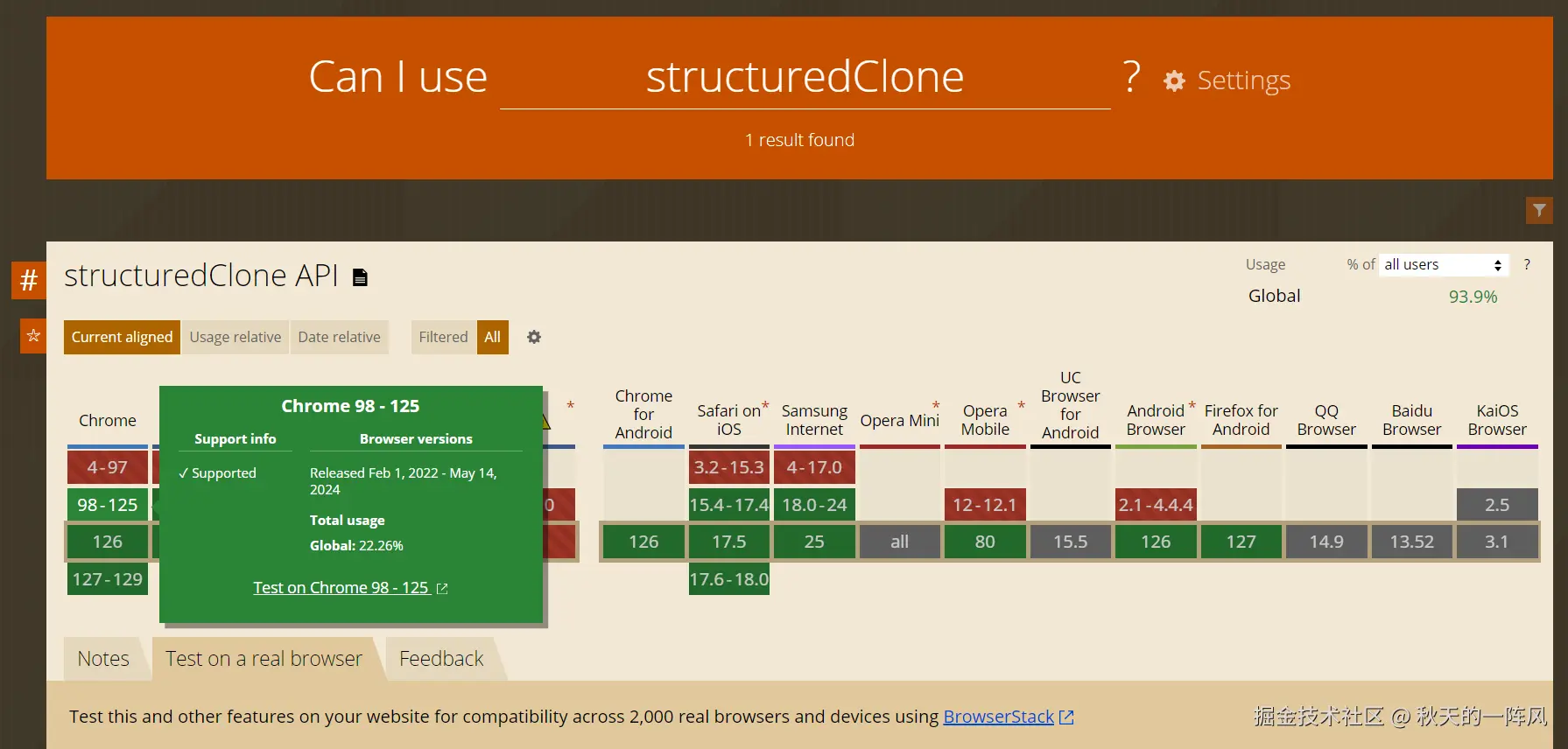Click the Safari on iOS column header

pyautogui.click(x=729, y=420)
